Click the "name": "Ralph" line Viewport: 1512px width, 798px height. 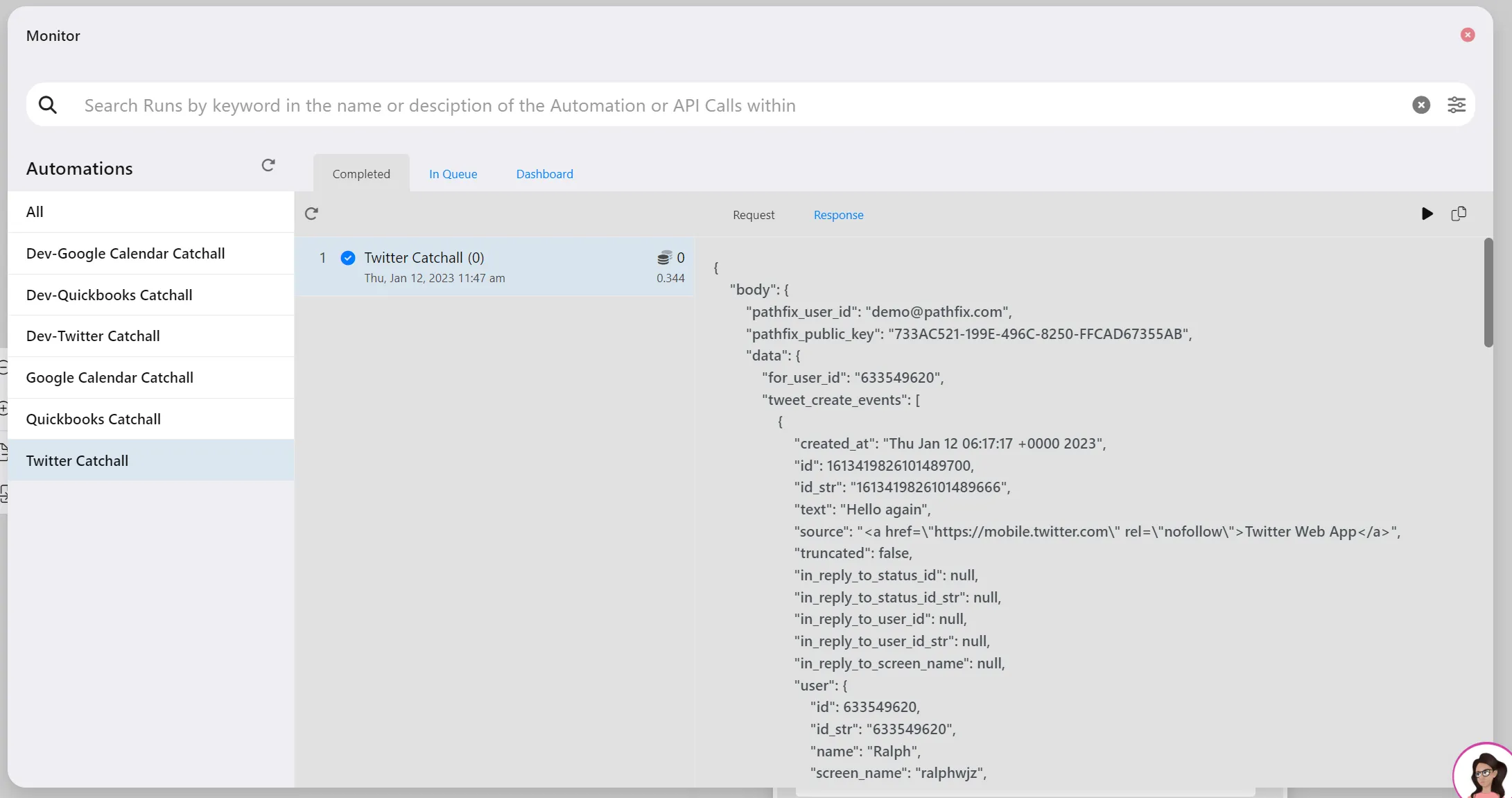pos(866,752)
